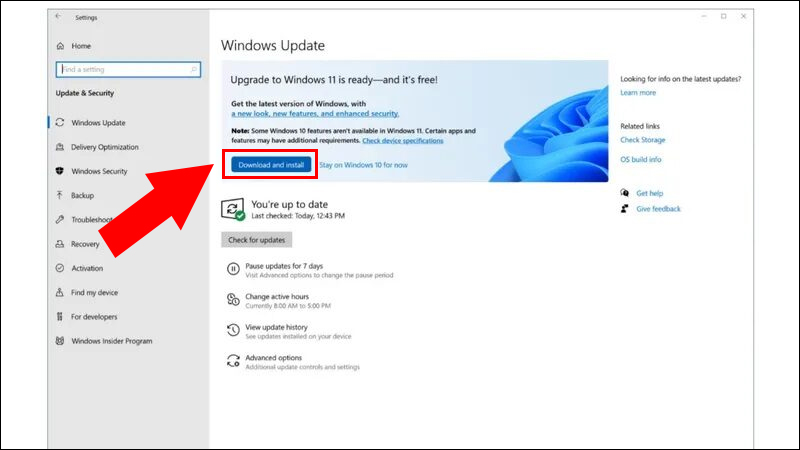Select Backup in the sidebar

(x=83, y=195)
